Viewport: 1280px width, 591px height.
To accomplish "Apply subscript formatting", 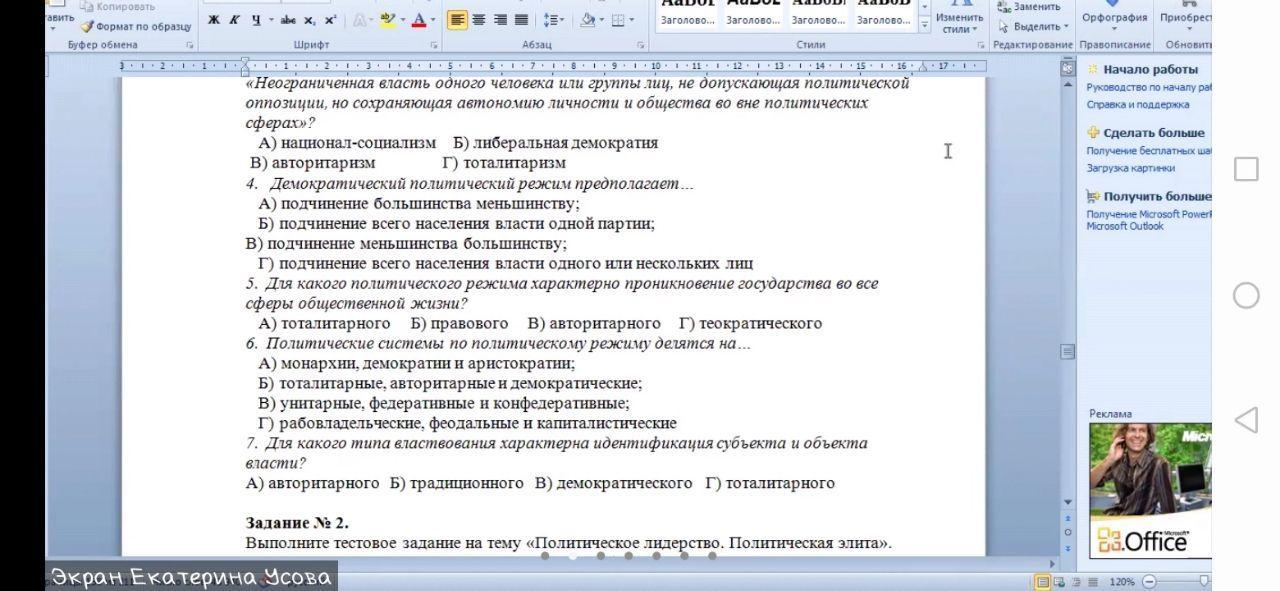I will [x=310, y=20].
